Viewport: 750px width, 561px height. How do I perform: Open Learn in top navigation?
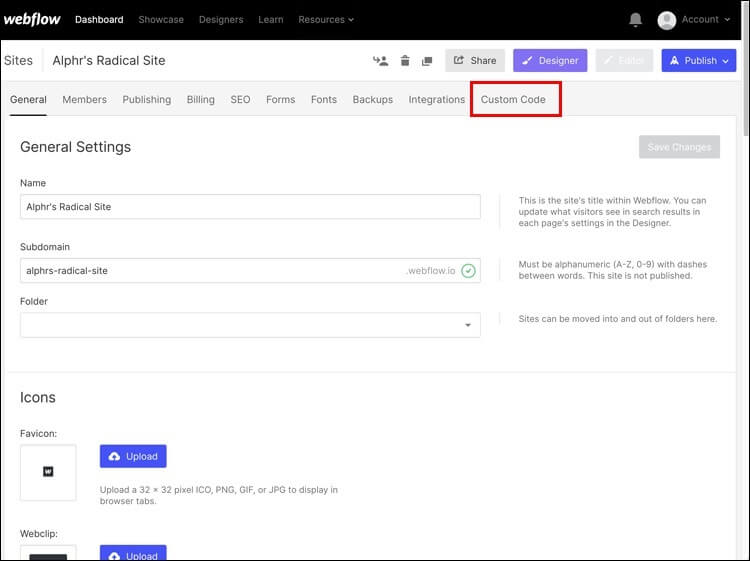point(271,20)
